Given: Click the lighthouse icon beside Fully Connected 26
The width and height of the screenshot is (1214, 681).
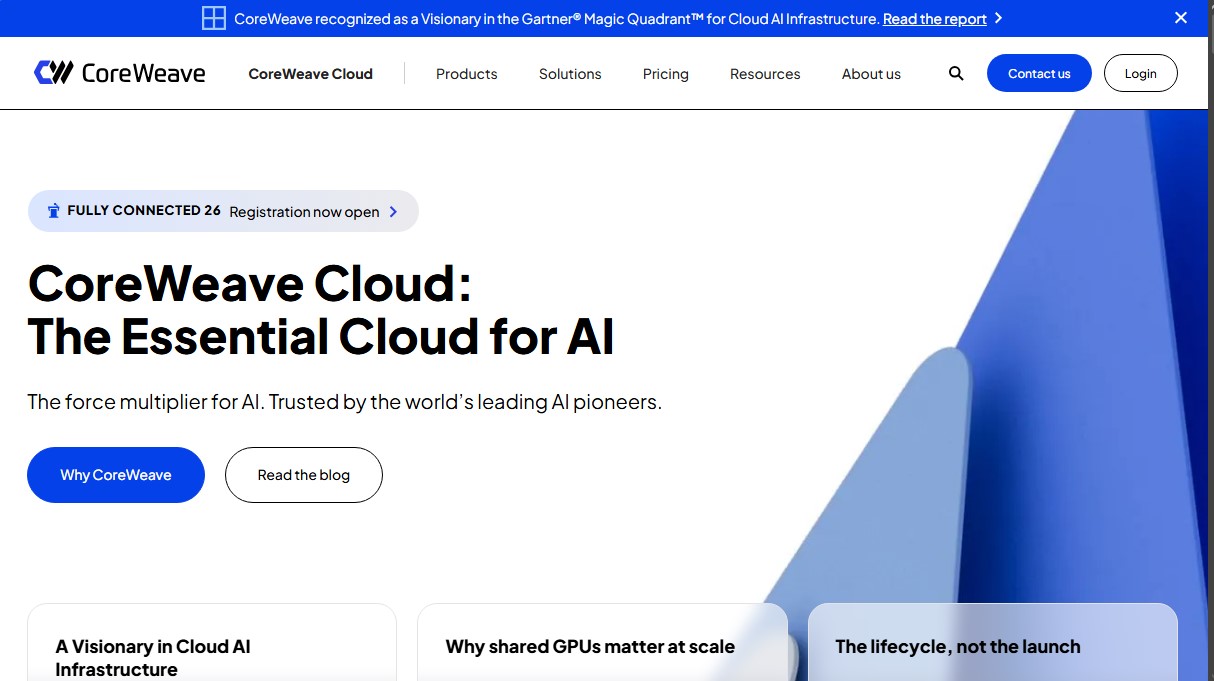Looking at the screenshot, I should tap(54, 211).
